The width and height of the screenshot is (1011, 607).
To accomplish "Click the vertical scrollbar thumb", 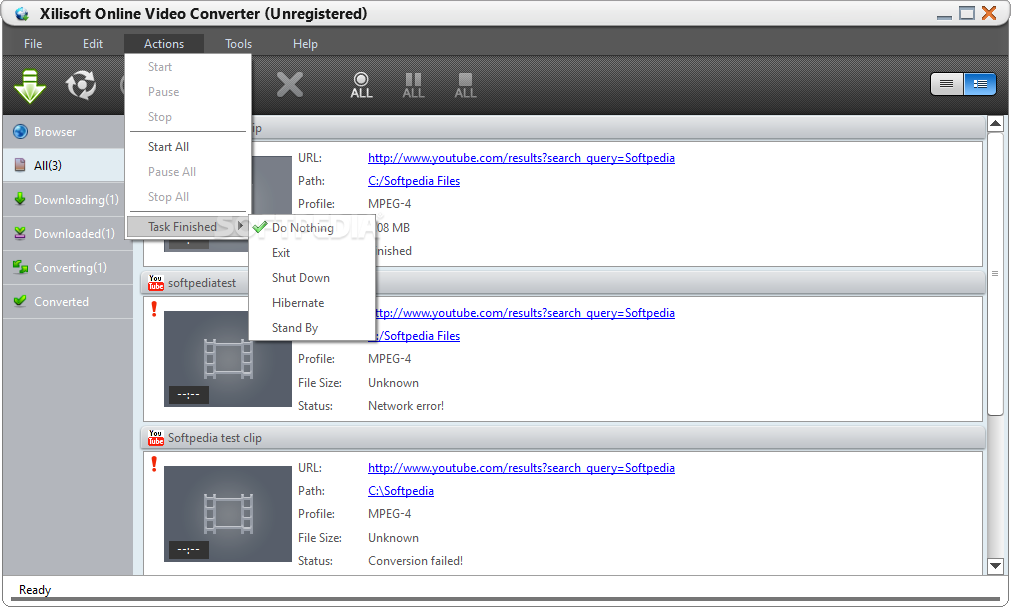I will 995,274.
